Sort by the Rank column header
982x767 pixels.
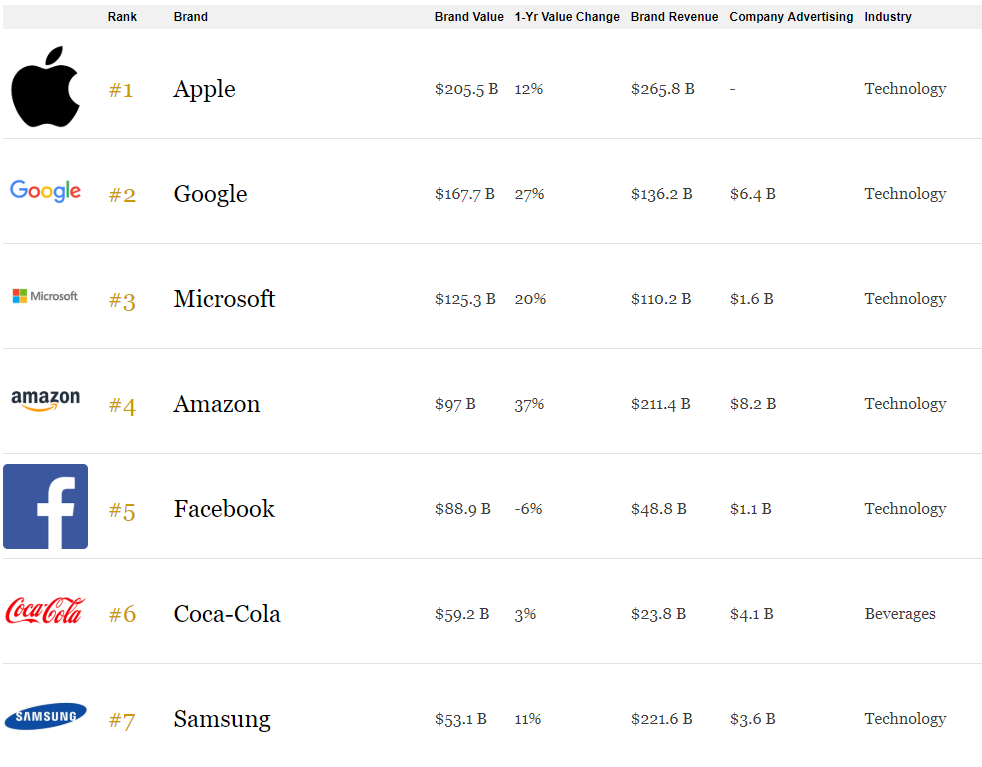(122, 17)
